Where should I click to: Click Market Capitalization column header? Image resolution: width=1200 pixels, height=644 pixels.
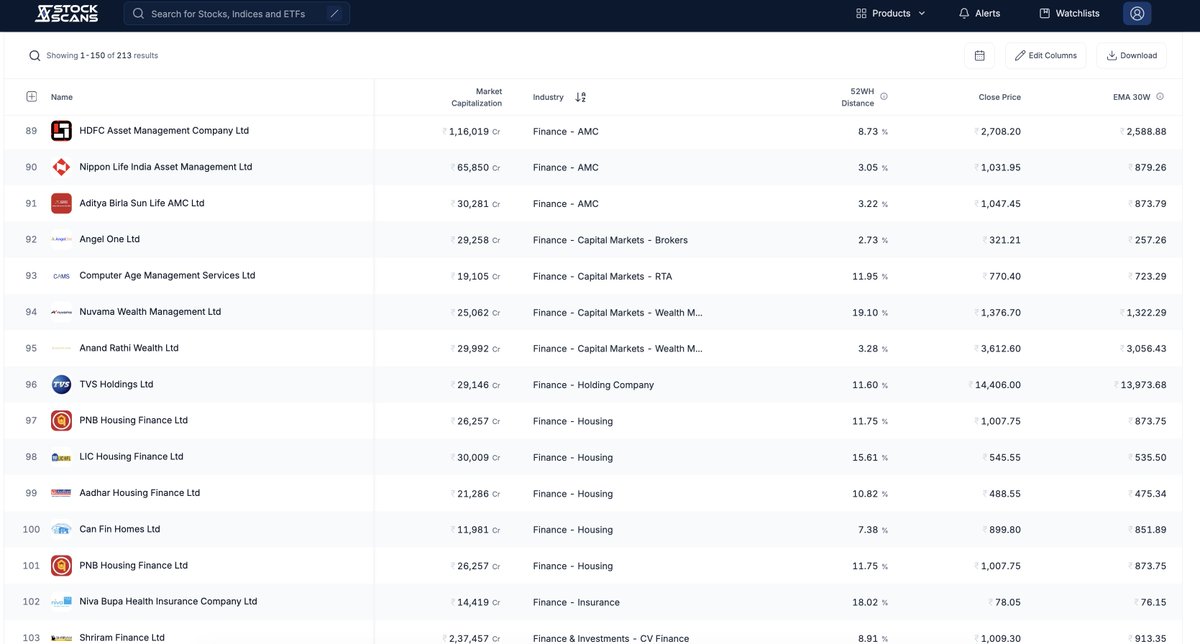pos(476,97)
